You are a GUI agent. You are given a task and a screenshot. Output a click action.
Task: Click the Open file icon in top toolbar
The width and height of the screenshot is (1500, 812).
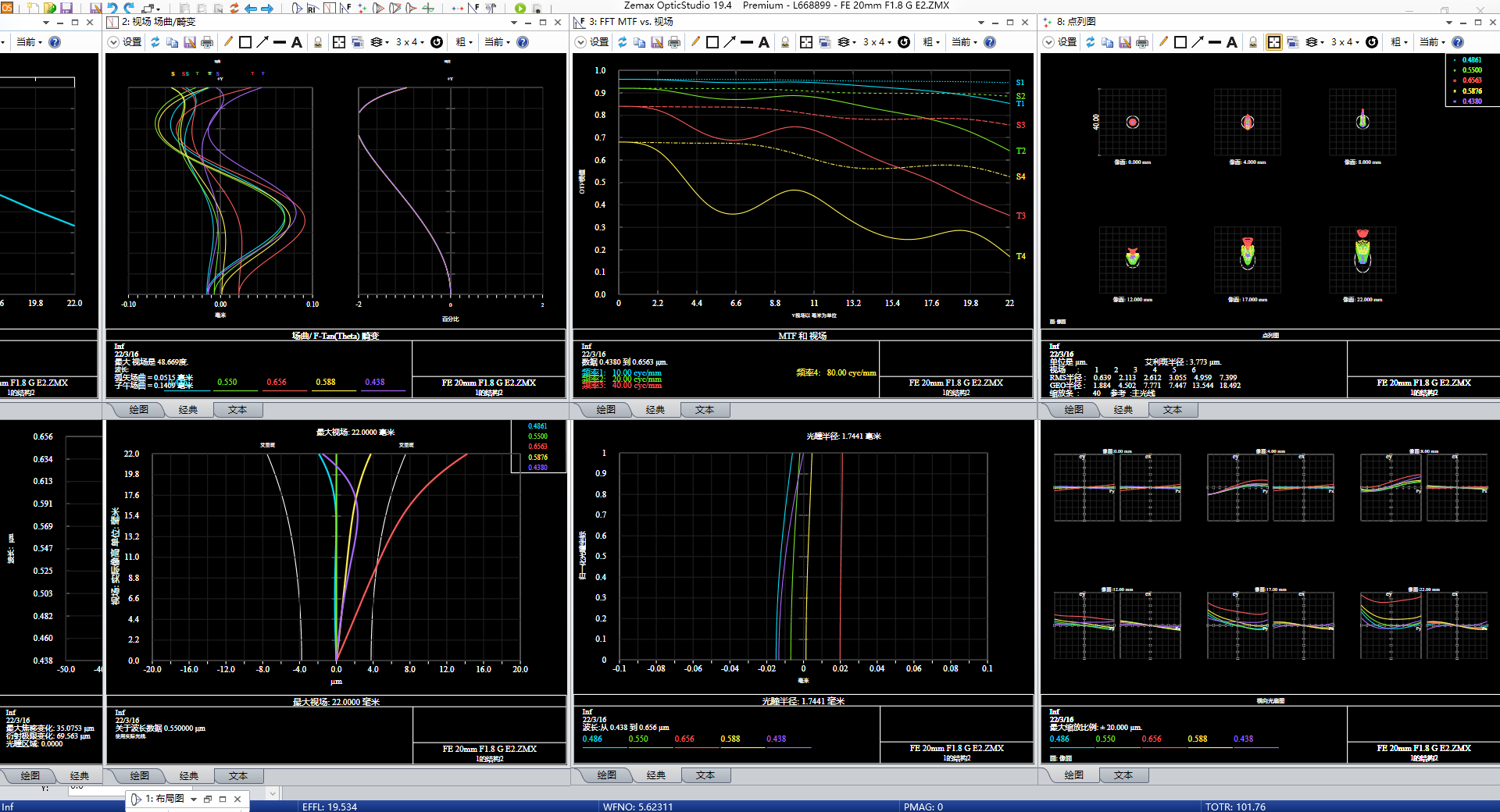[x=49, y=8]
